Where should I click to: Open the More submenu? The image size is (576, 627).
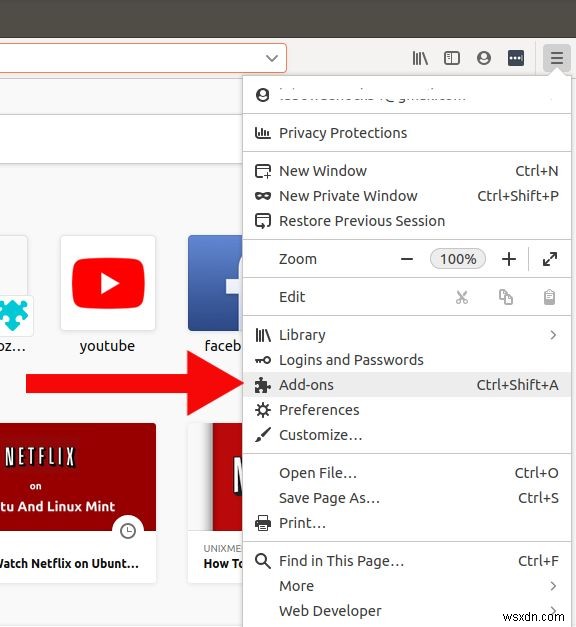pyautogui.click(x=407, y=586)
